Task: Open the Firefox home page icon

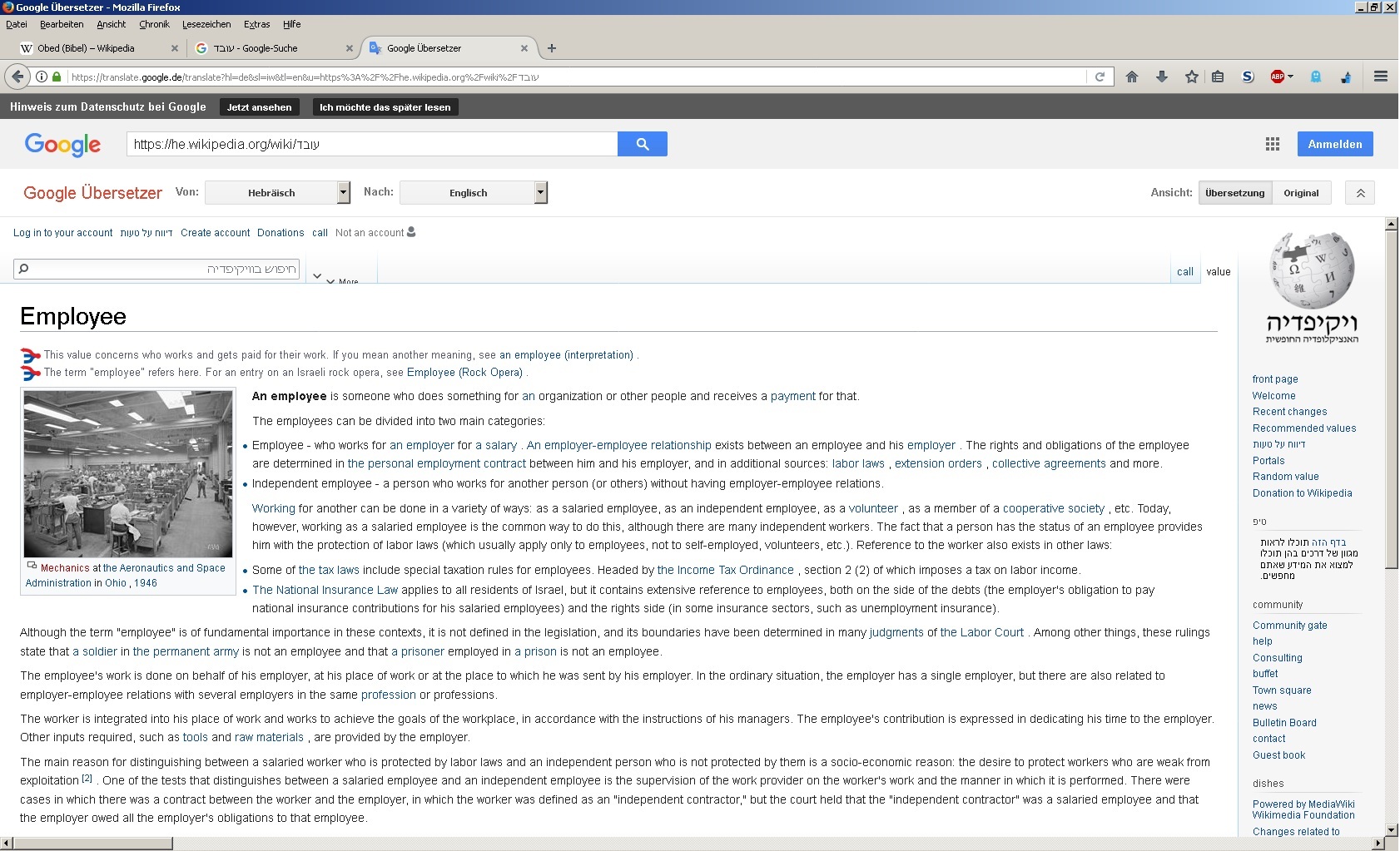Action: click(1131, 77)
